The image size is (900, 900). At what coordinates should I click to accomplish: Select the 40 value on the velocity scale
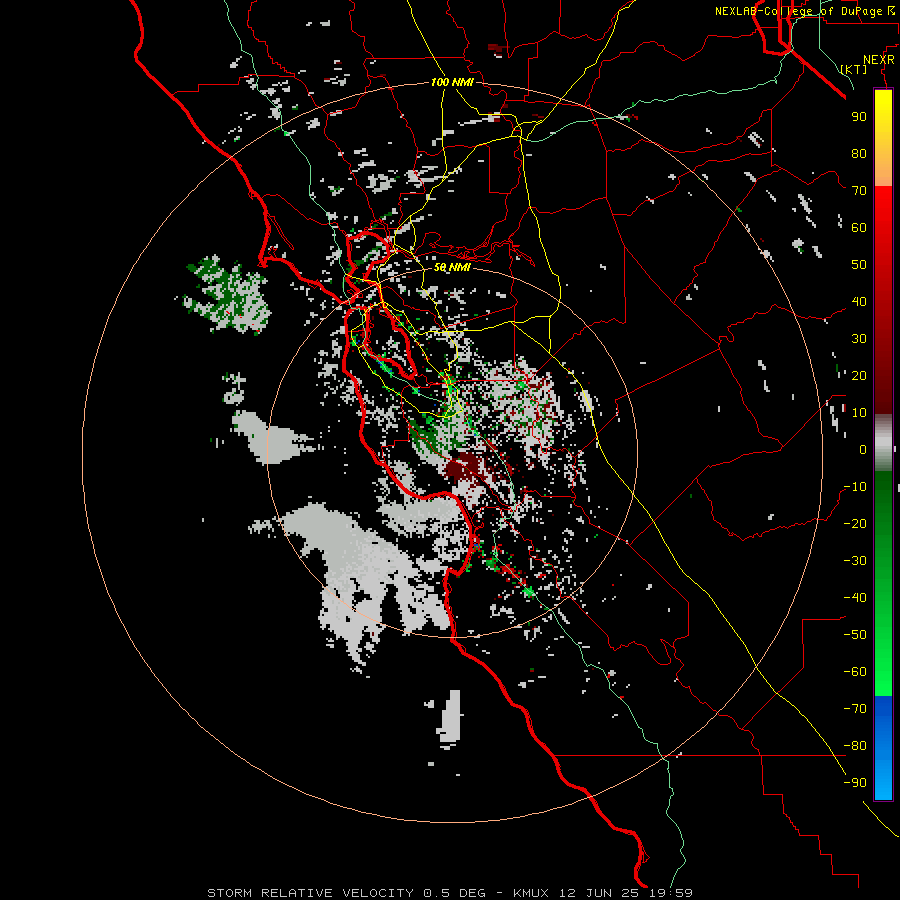(859, 302)
